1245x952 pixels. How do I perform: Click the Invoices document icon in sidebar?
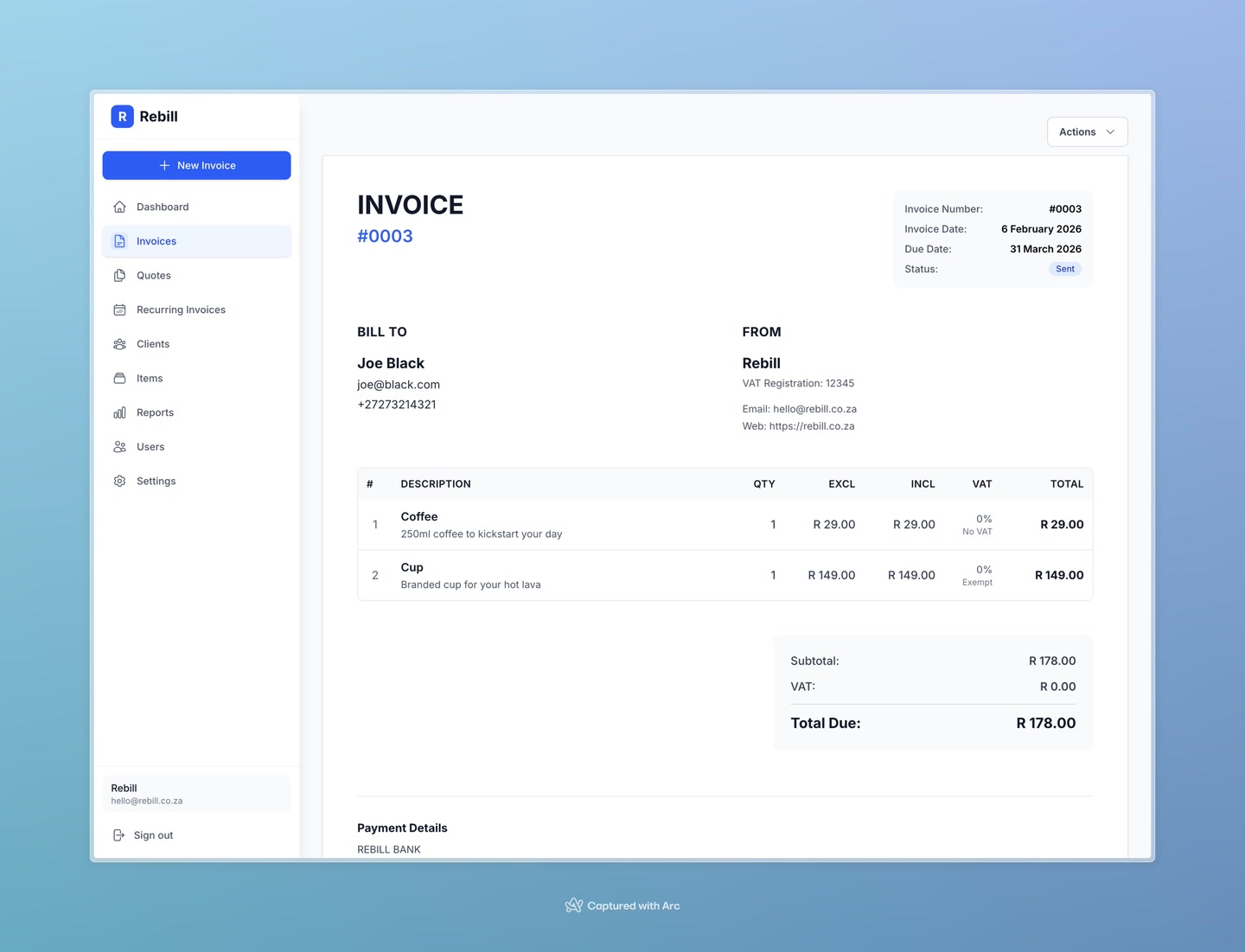[x=119, y=241]
